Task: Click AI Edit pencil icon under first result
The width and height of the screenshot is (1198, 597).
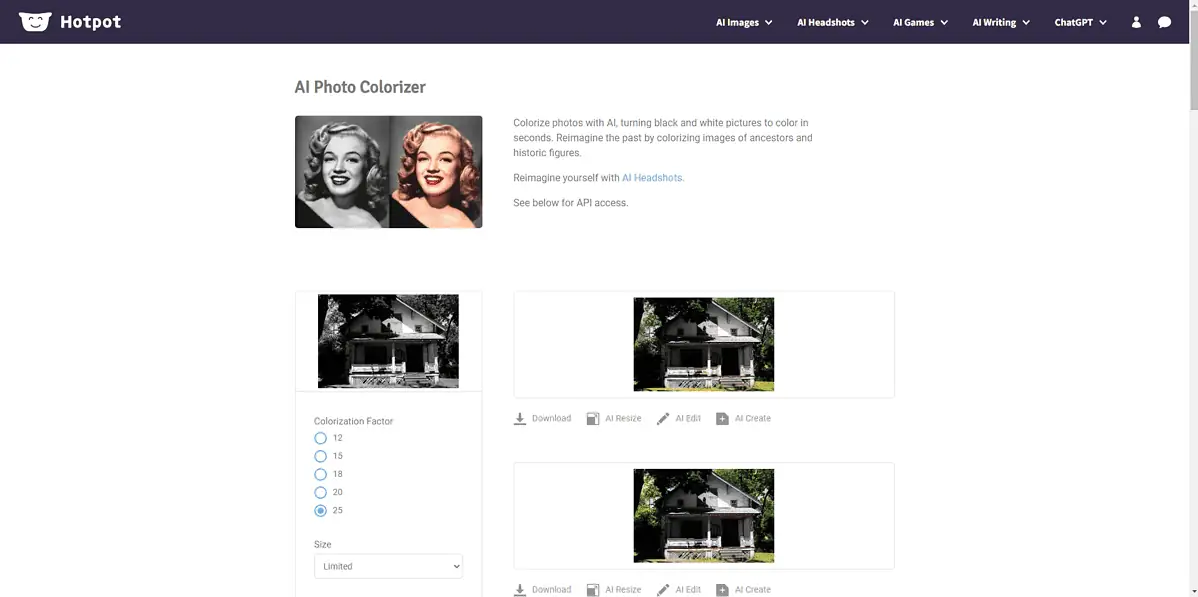Action: coord(663,419)
